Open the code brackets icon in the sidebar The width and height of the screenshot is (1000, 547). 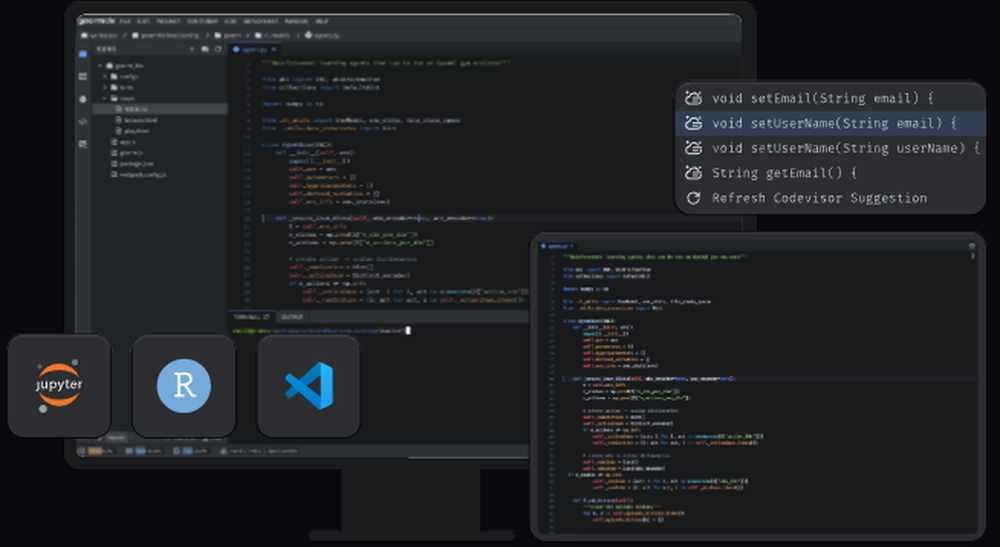[x=83, y=122]
